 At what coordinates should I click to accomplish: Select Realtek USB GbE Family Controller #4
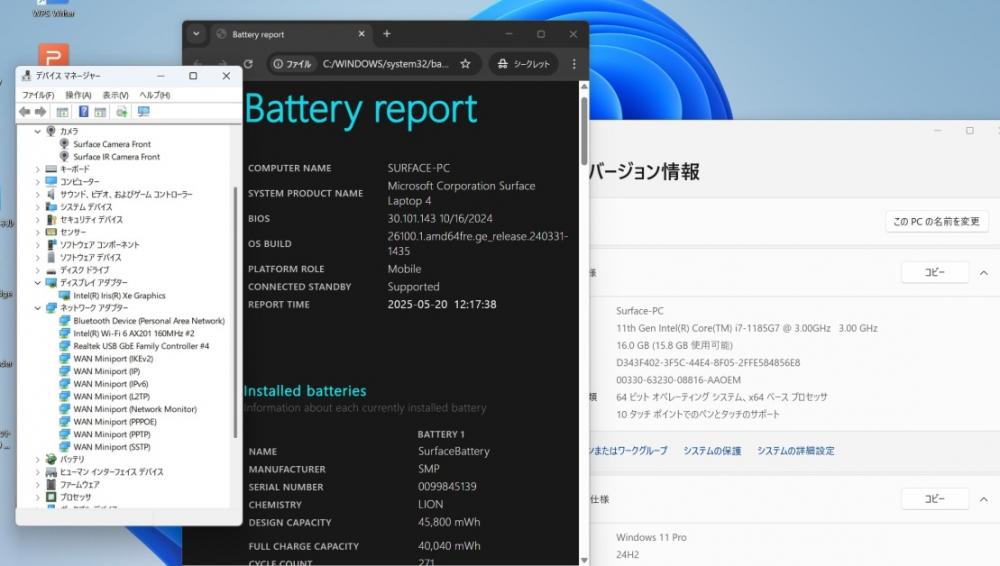(141, 346)
